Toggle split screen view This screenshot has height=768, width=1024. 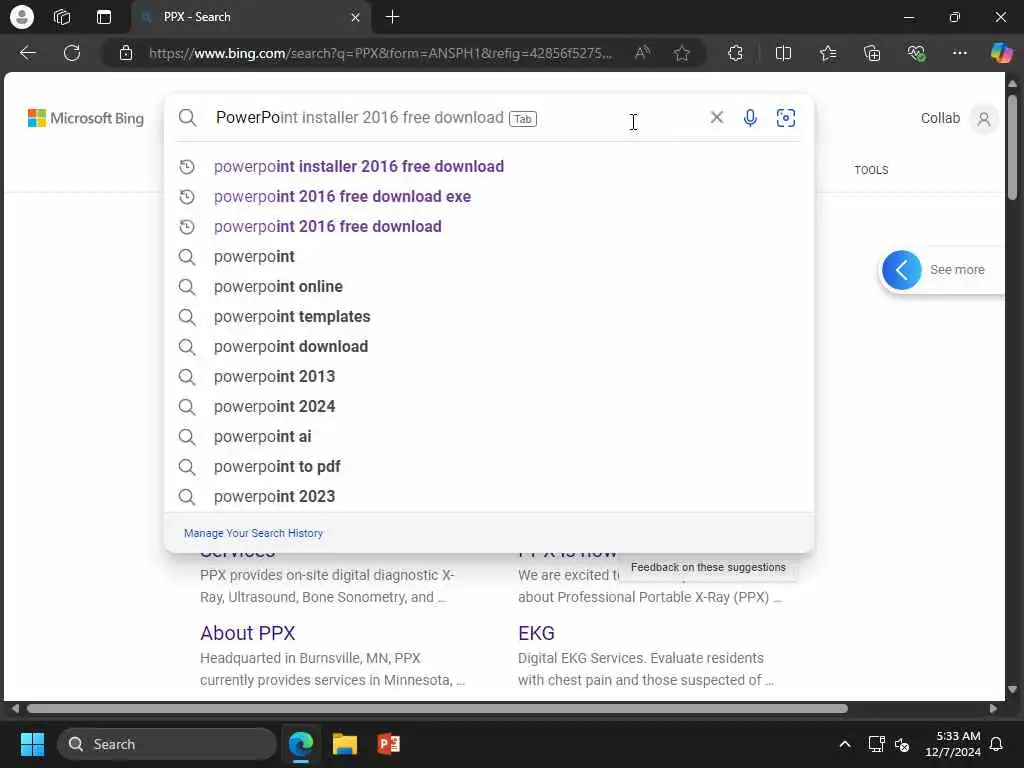click(x=783, y=53)
